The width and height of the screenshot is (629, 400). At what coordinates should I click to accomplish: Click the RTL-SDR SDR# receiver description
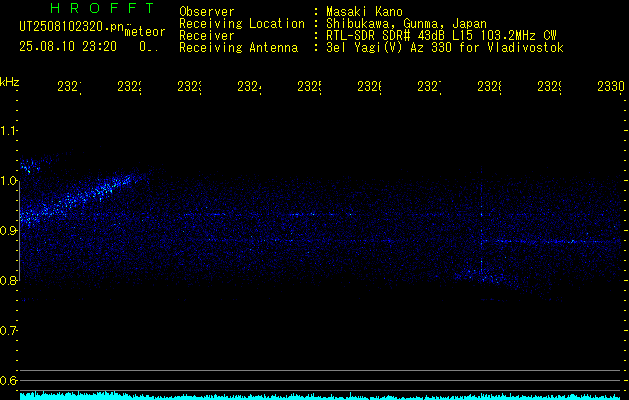441,36
